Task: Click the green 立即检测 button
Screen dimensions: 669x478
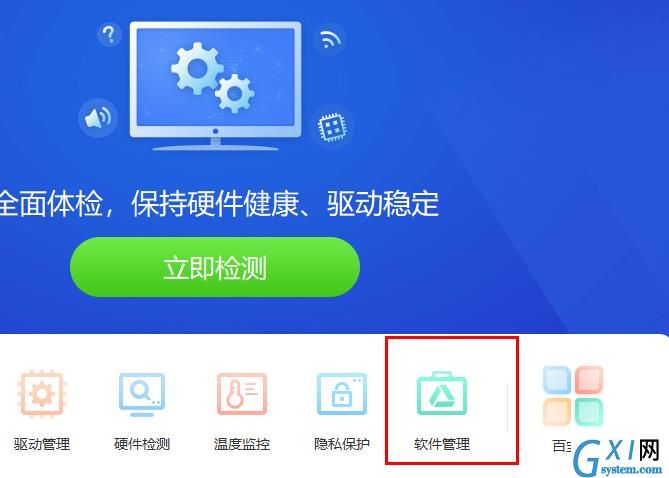Action: pos(215,267)
